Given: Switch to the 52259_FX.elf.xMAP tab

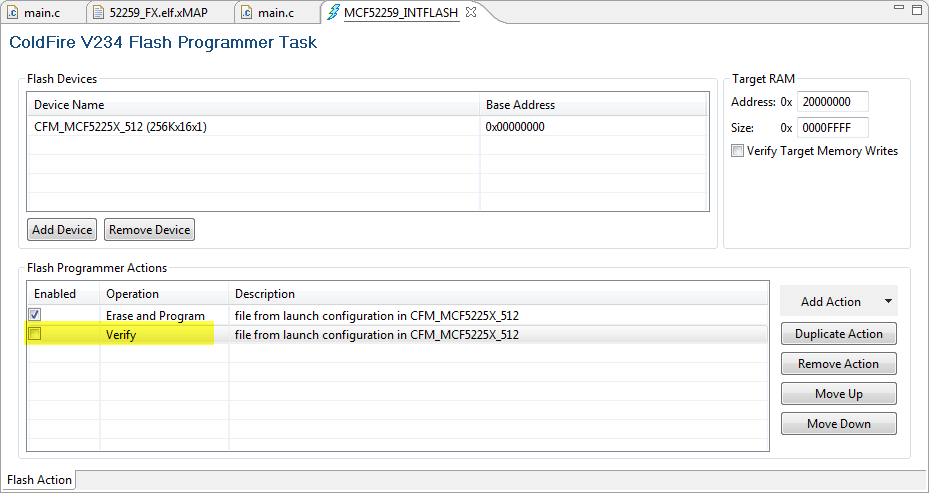Looking at the screenshot, I should tap(158, 12).
